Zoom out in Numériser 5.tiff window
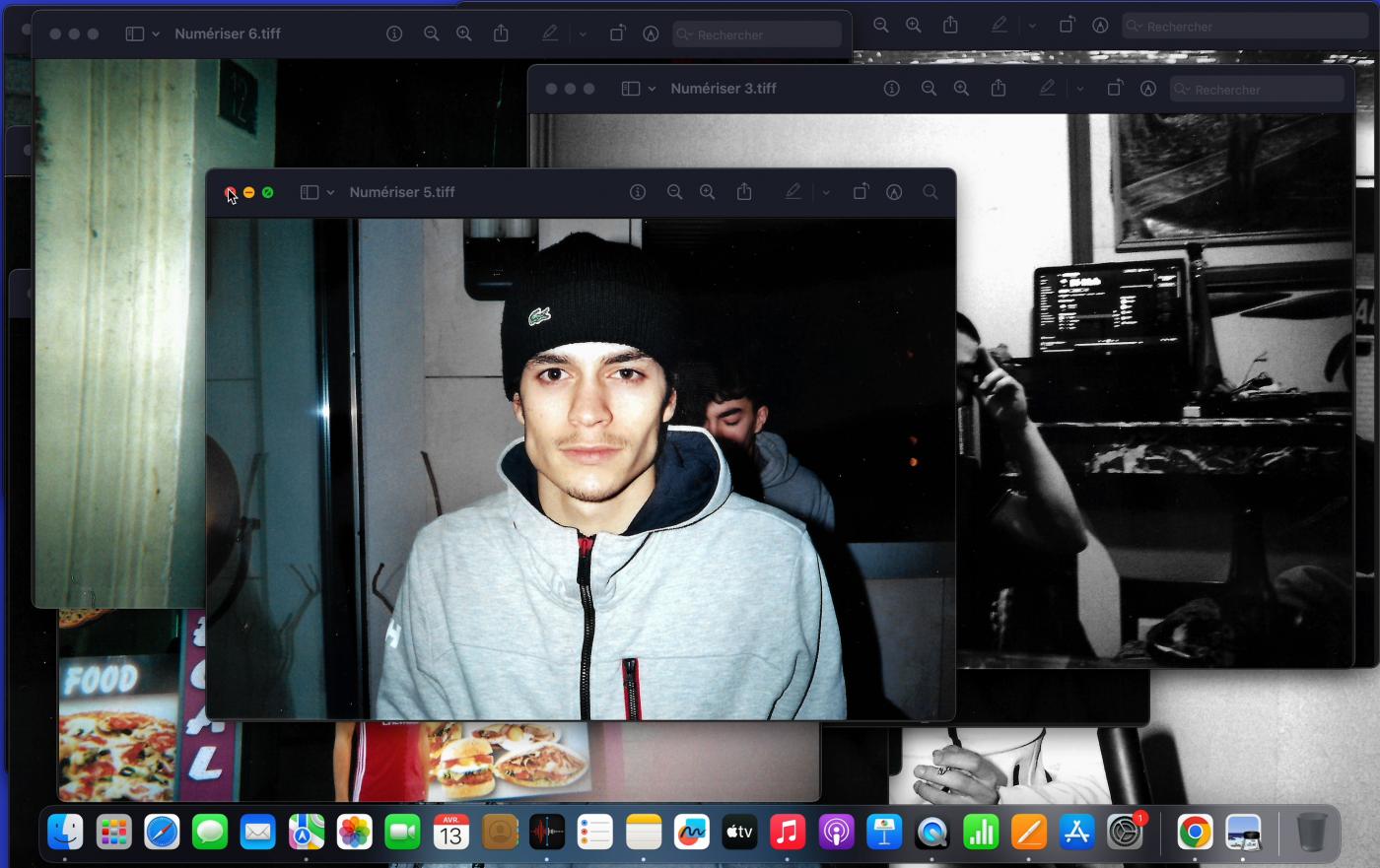 [x=674, y=192]
